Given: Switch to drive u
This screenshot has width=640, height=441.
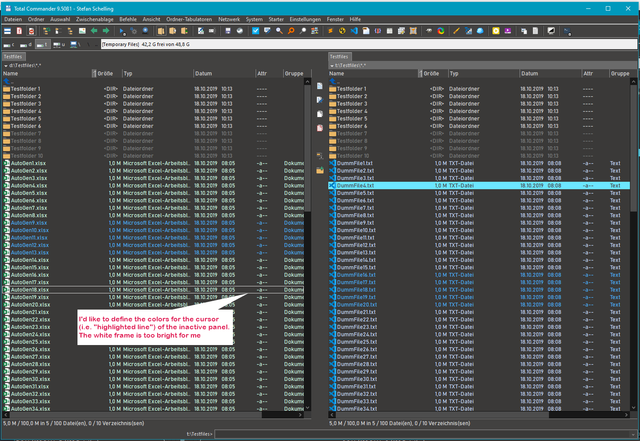Looking at the screenshot, I should click(x=59, y=45).
